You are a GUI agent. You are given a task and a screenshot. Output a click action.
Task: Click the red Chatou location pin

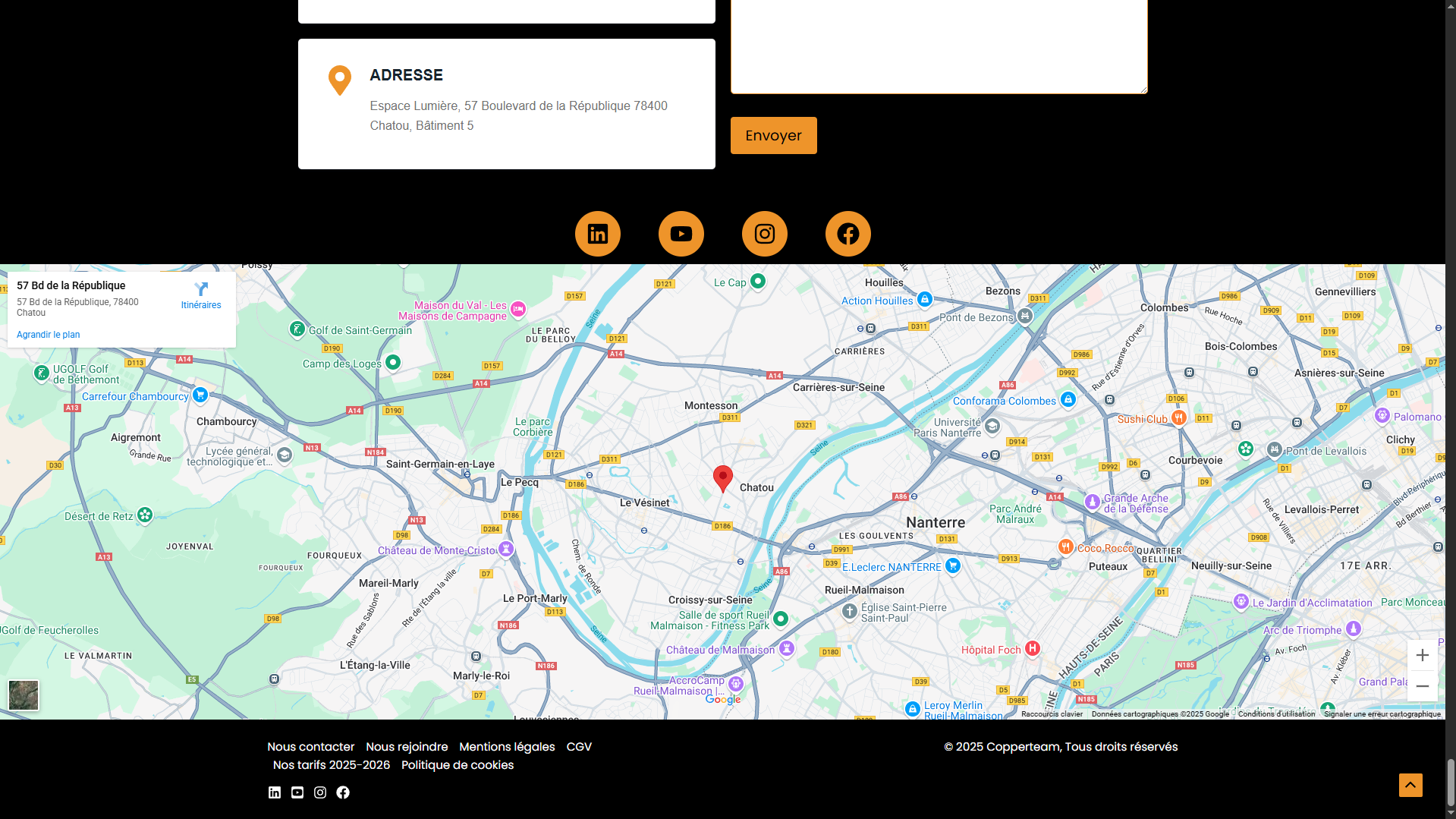click(x=723, y=478)
